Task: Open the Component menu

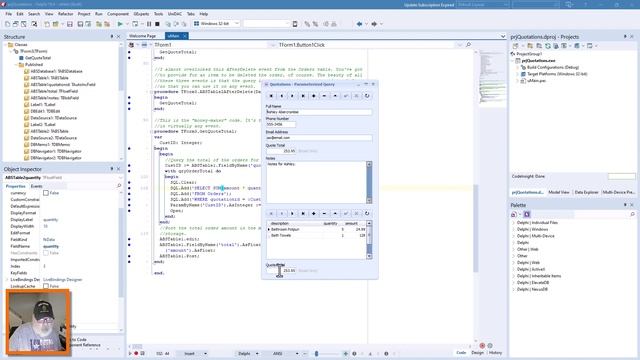Action: click(x=118, y=14)
